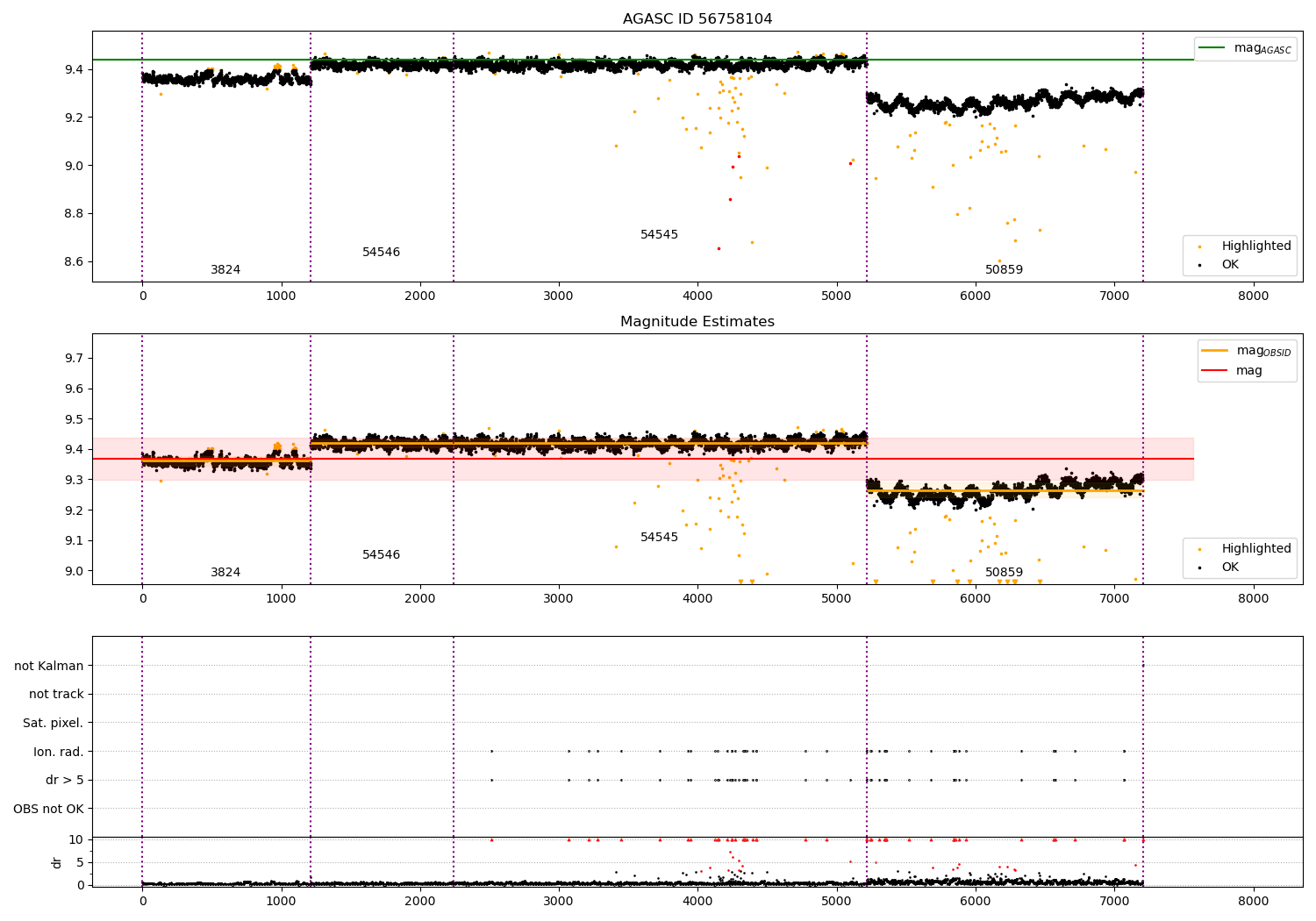Click the Ion. rad. axis label
The height and width of the screenshot is (921, 1316).
pos(59,752)
